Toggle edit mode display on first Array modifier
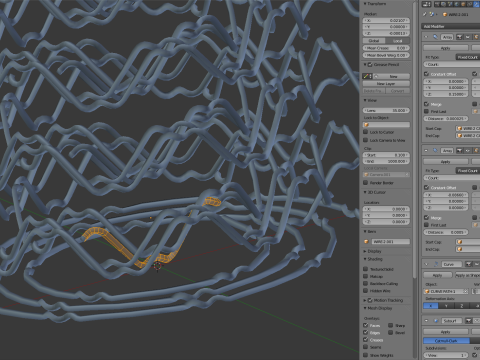This screenshot has width=480, height=360. (x=476, y=37)
